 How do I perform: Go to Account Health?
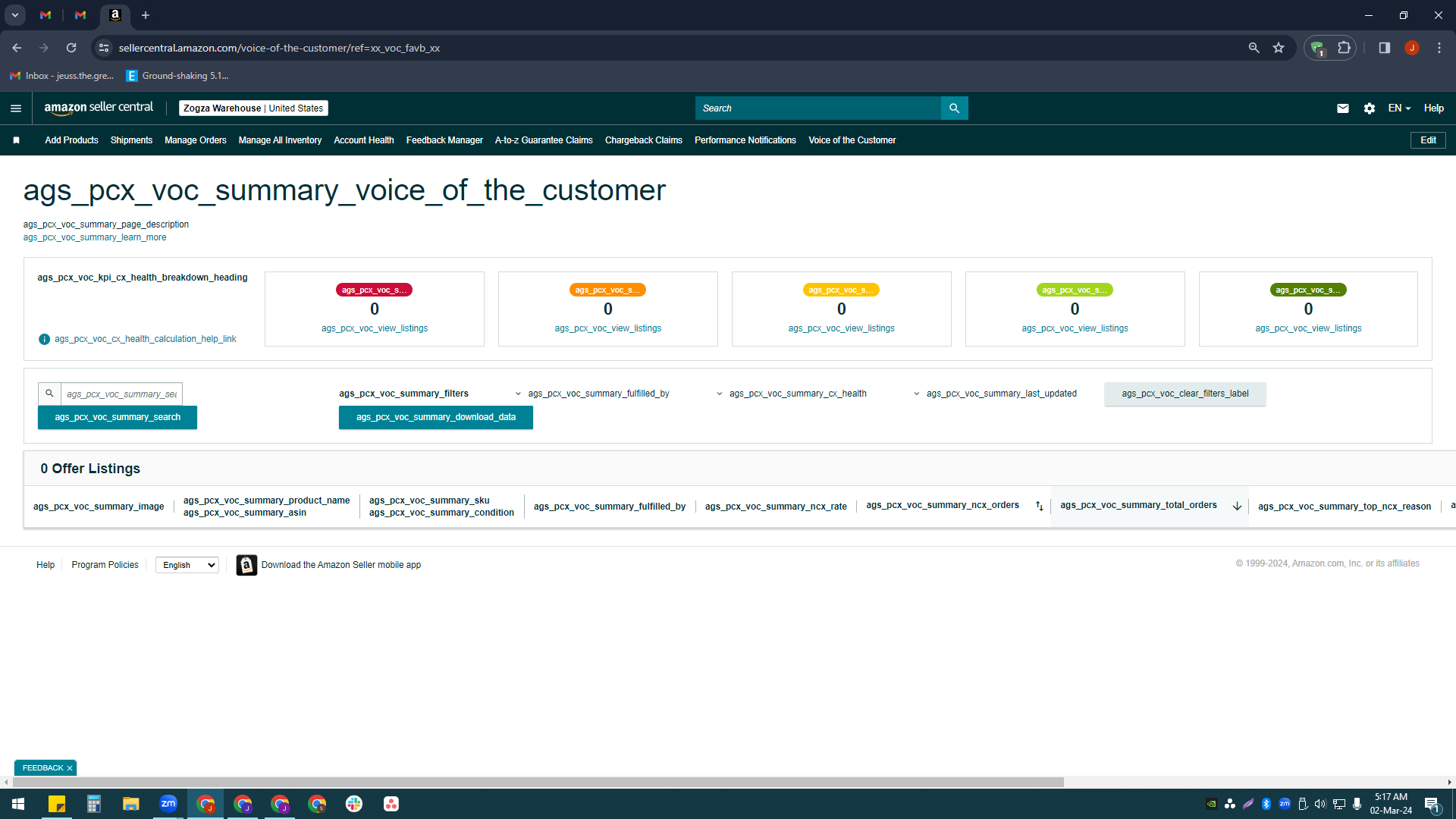click(364, 140)
